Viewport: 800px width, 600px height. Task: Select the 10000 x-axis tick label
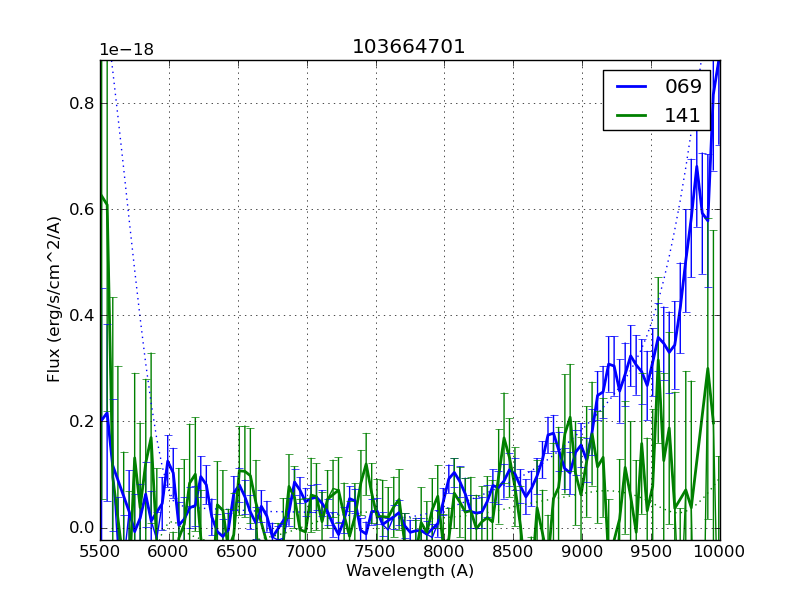(719, 551)
